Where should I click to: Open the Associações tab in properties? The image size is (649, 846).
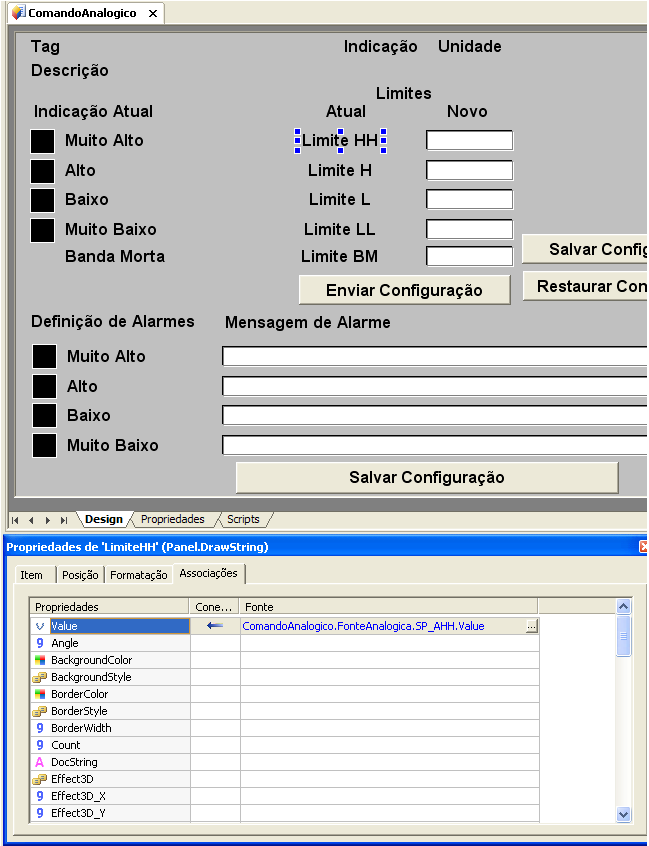click(x=208, y=574)
